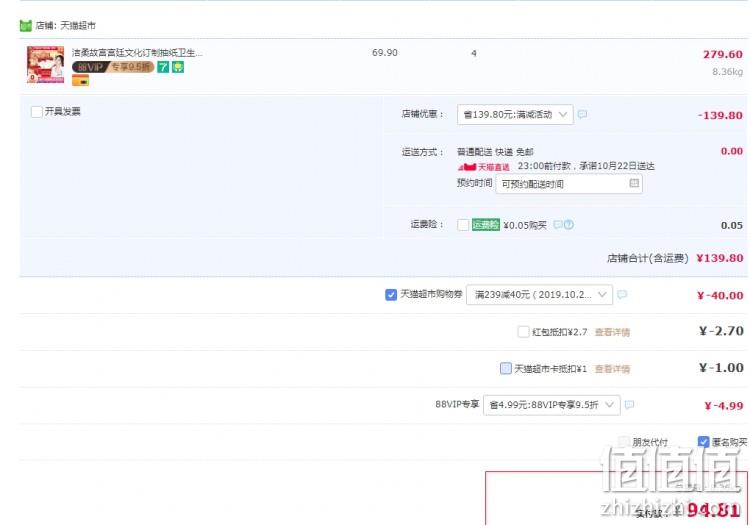This screenshot has width=750, height=525.
Task: Click the green shield guarantee icon
Action: click(x=178, y=67)
